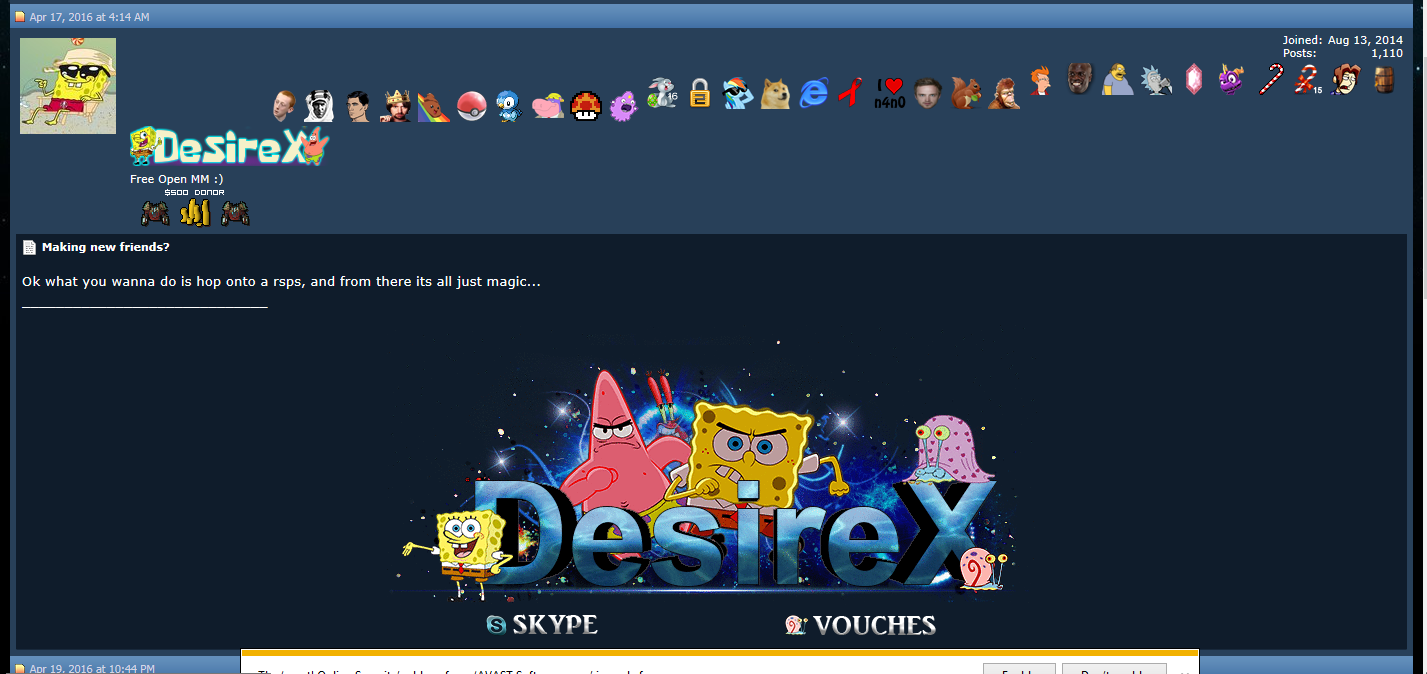Click the red-haired man face award
Screen dimensions: 1427x674
point(286,103)
